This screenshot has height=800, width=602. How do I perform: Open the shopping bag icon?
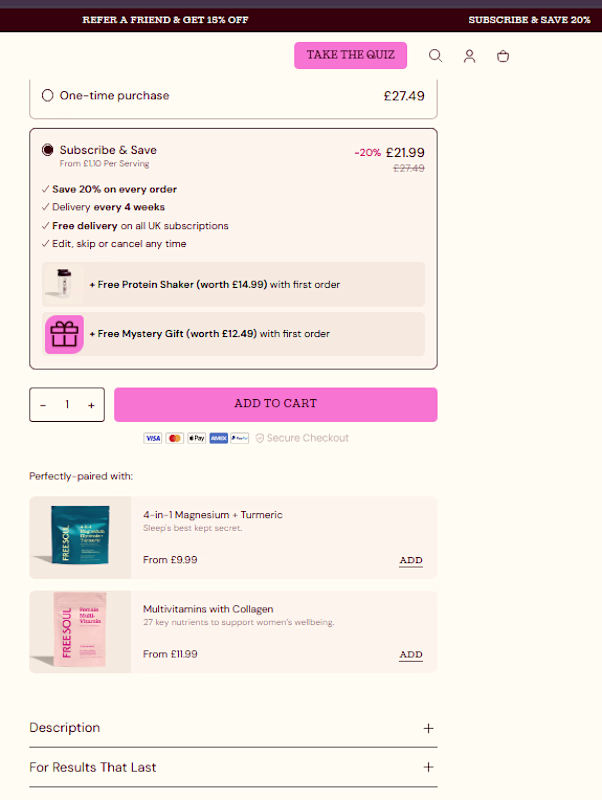(x=503, y=56)
